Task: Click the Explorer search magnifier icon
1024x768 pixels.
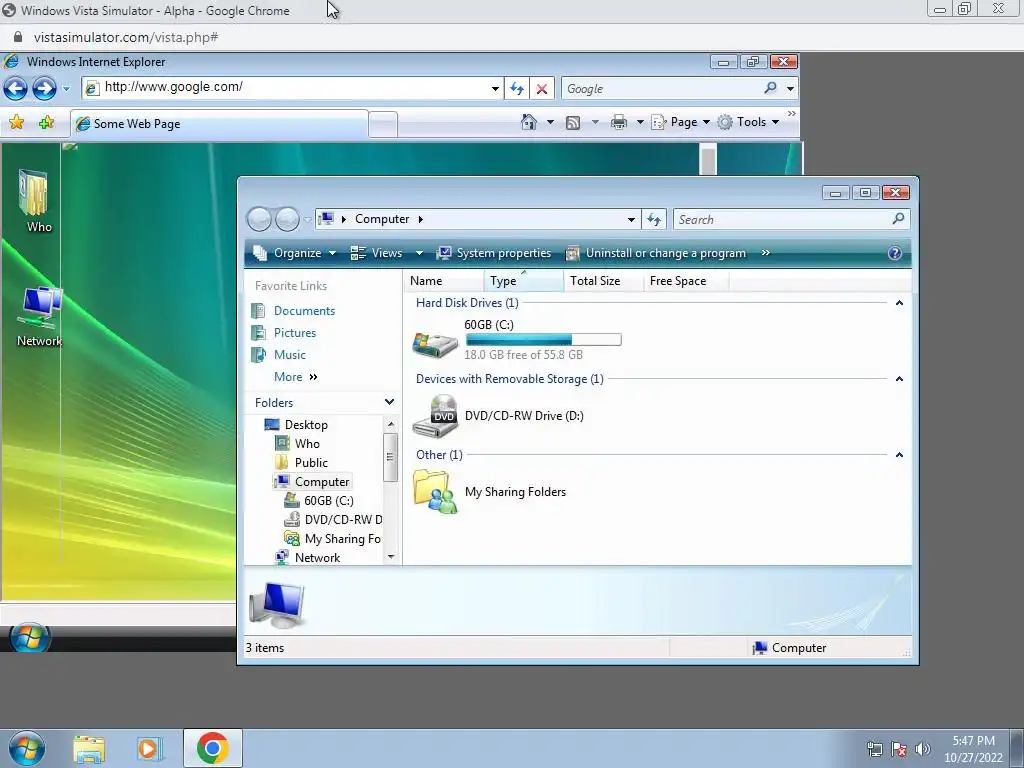Action: tap(899, 219)
